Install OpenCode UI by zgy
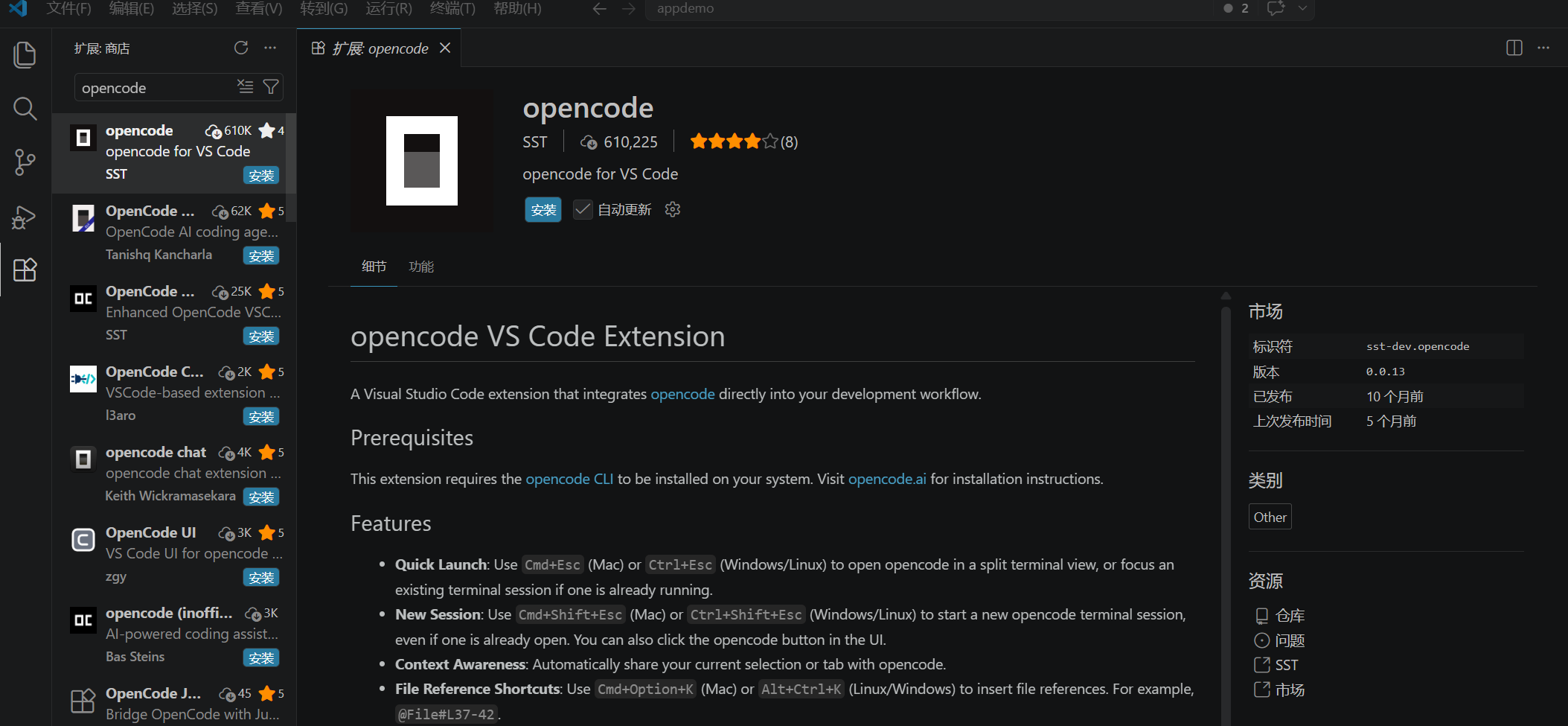 pos(261,577)
